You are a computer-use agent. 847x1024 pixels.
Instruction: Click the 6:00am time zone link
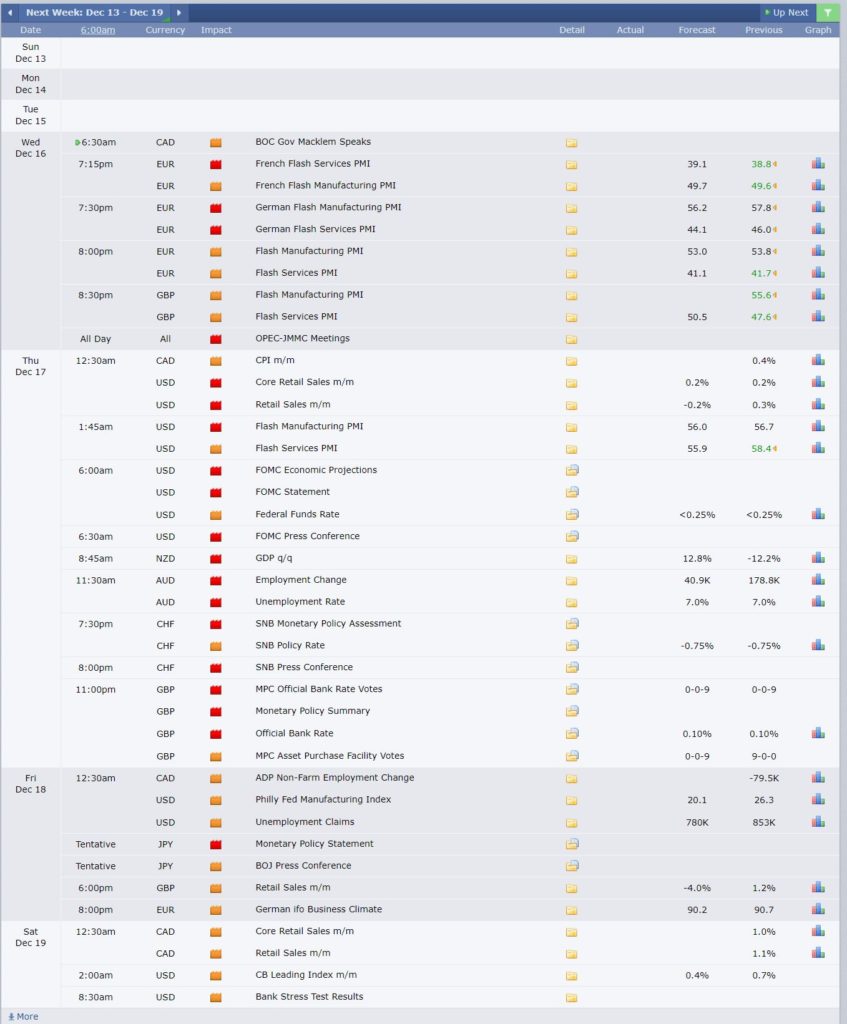click(x=98, y=30)
